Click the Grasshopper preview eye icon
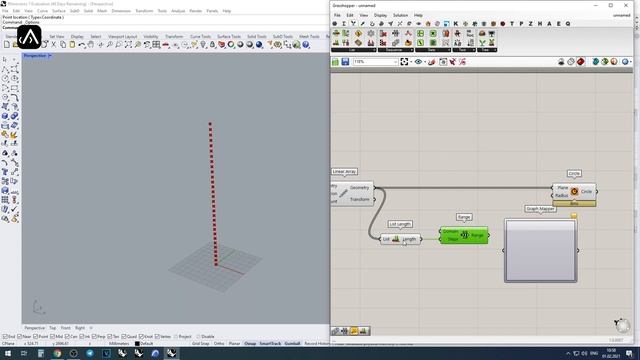 418,62
